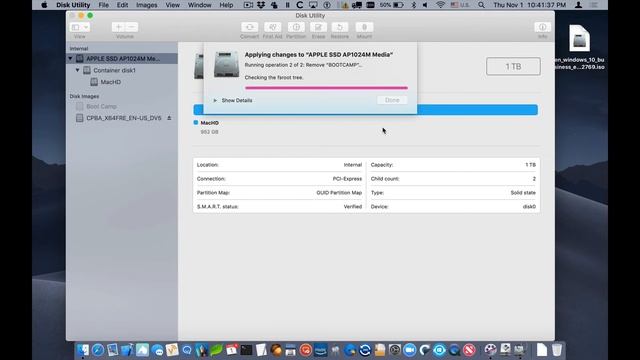Eject the CPBA_X64FRE_EN-US_DV5 image

pyautogui.click(x=169, y=118)
